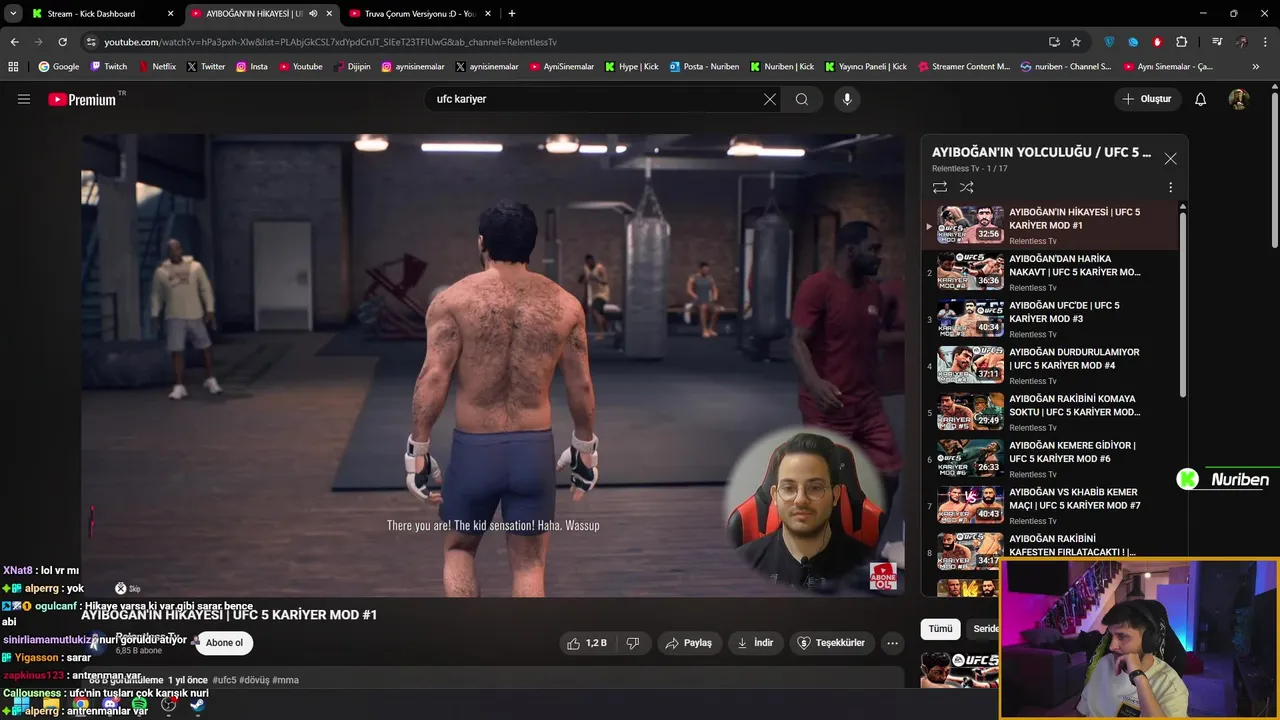Toggle shuffle playlist
The image size is (1280, 720).
point(967,187)
